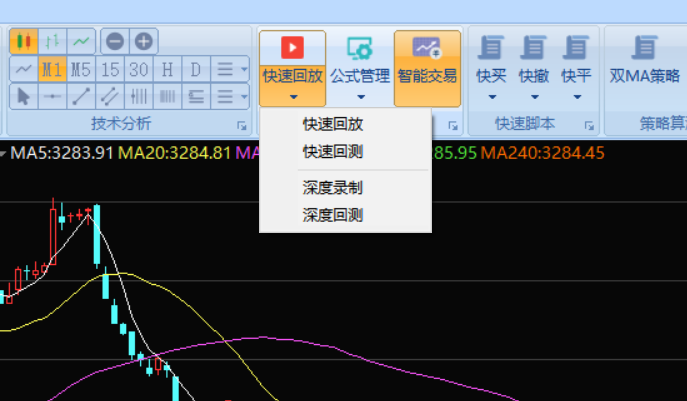Open group launcher right of 智能交易

[453, 126]
